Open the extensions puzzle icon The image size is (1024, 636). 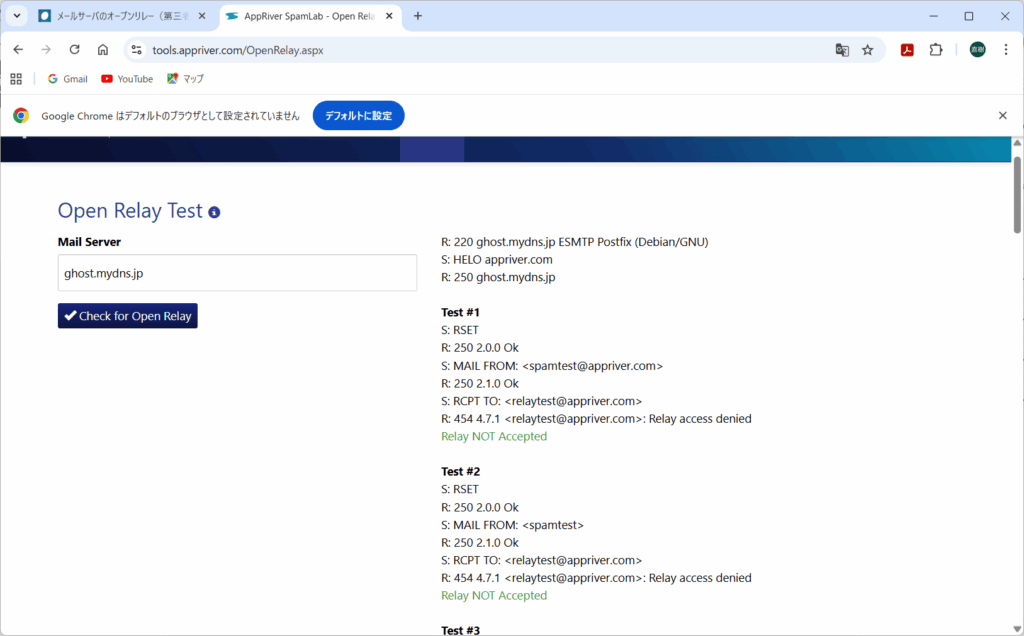tap(936, 50)
